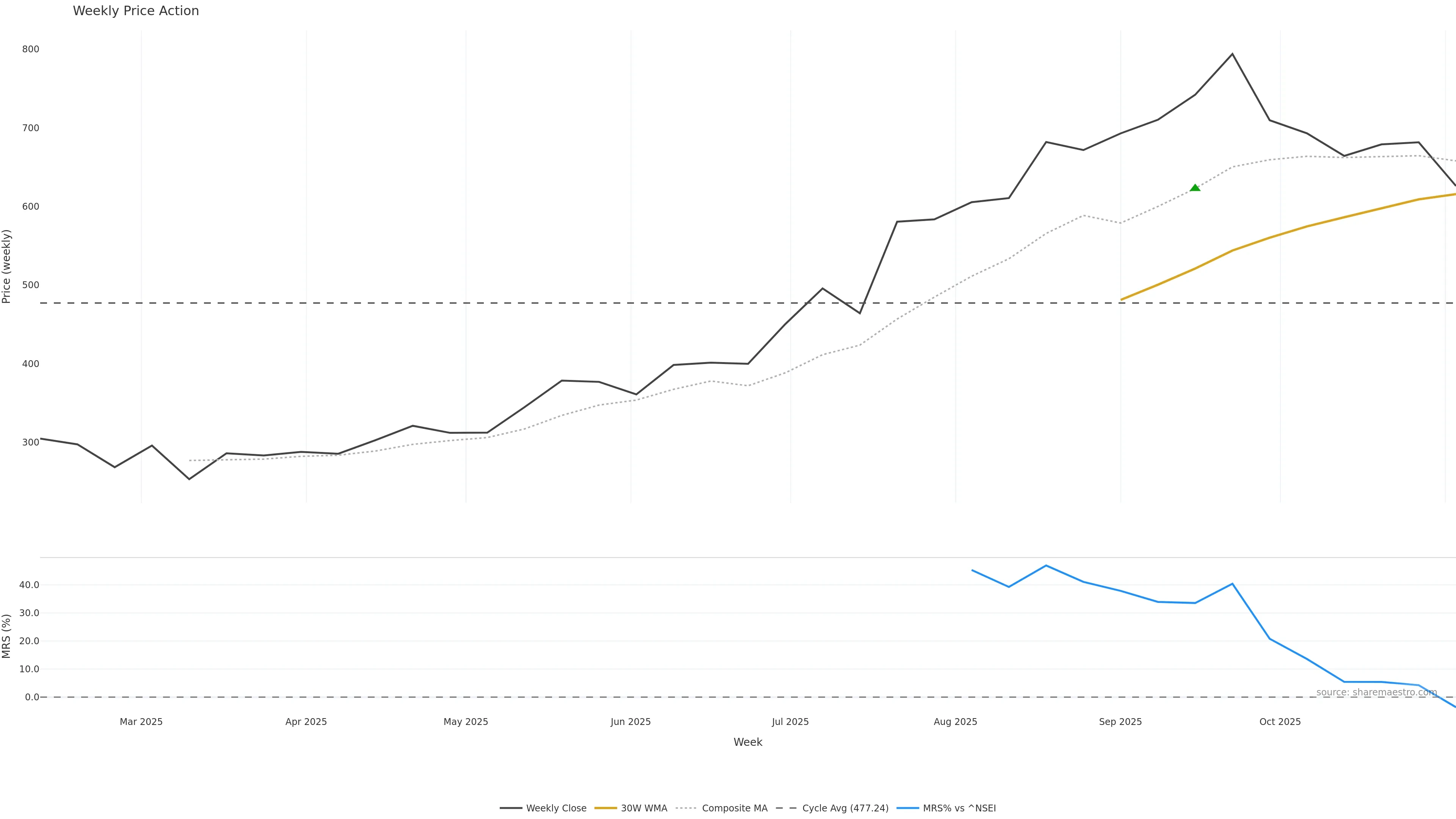Click the MRS (%) y-axis title
1456x819 pixels.
(7, 636)
